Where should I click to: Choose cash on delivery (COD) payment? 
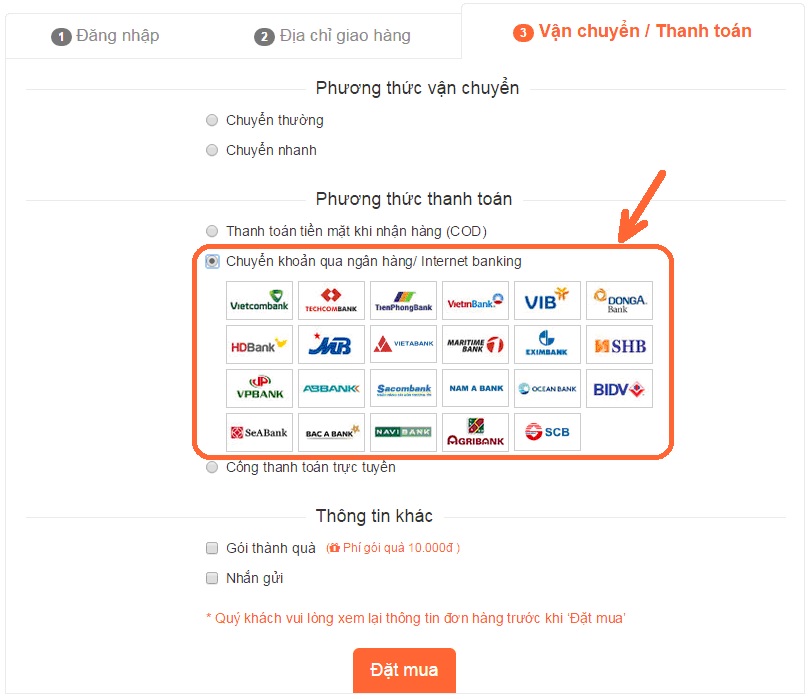coord(212,231)
